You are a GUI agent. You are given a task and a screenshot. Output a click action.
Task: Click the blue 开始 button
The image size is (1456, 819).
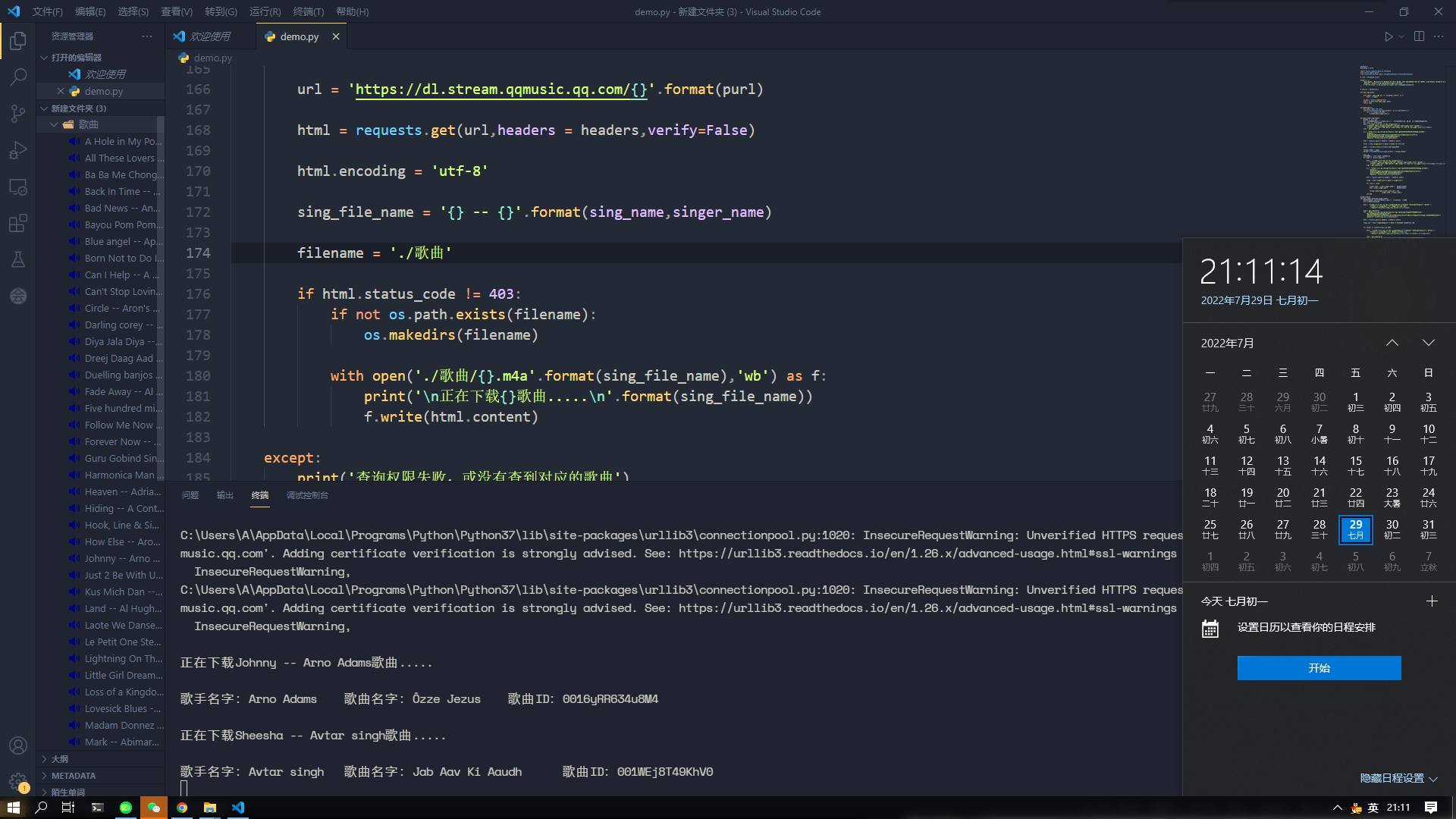[x=1319, y=668]
